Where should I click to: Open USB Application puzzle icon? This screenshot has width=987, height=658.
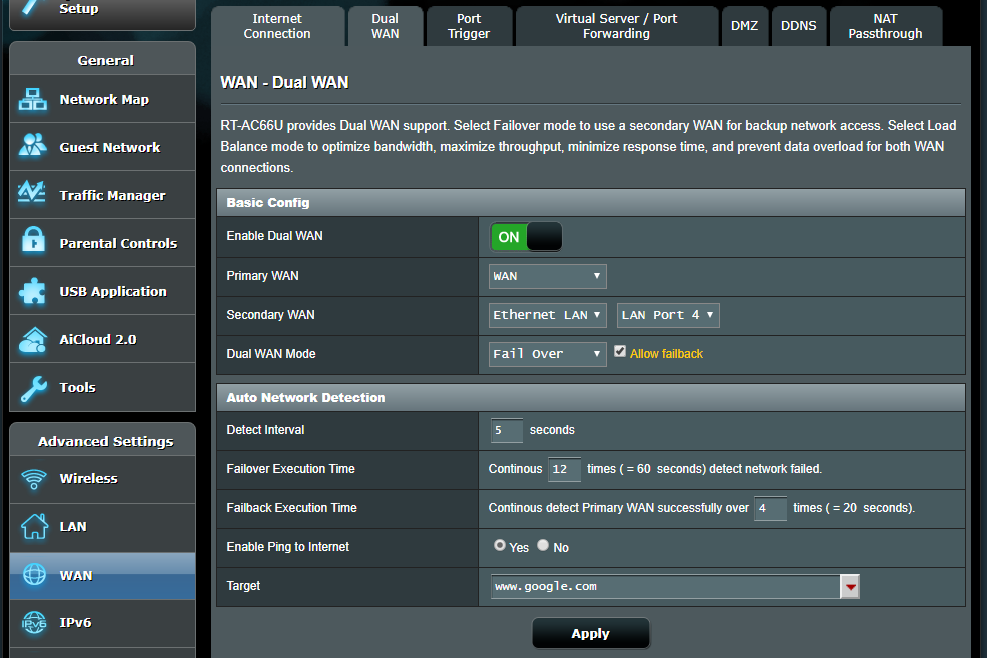coord(33,291)
